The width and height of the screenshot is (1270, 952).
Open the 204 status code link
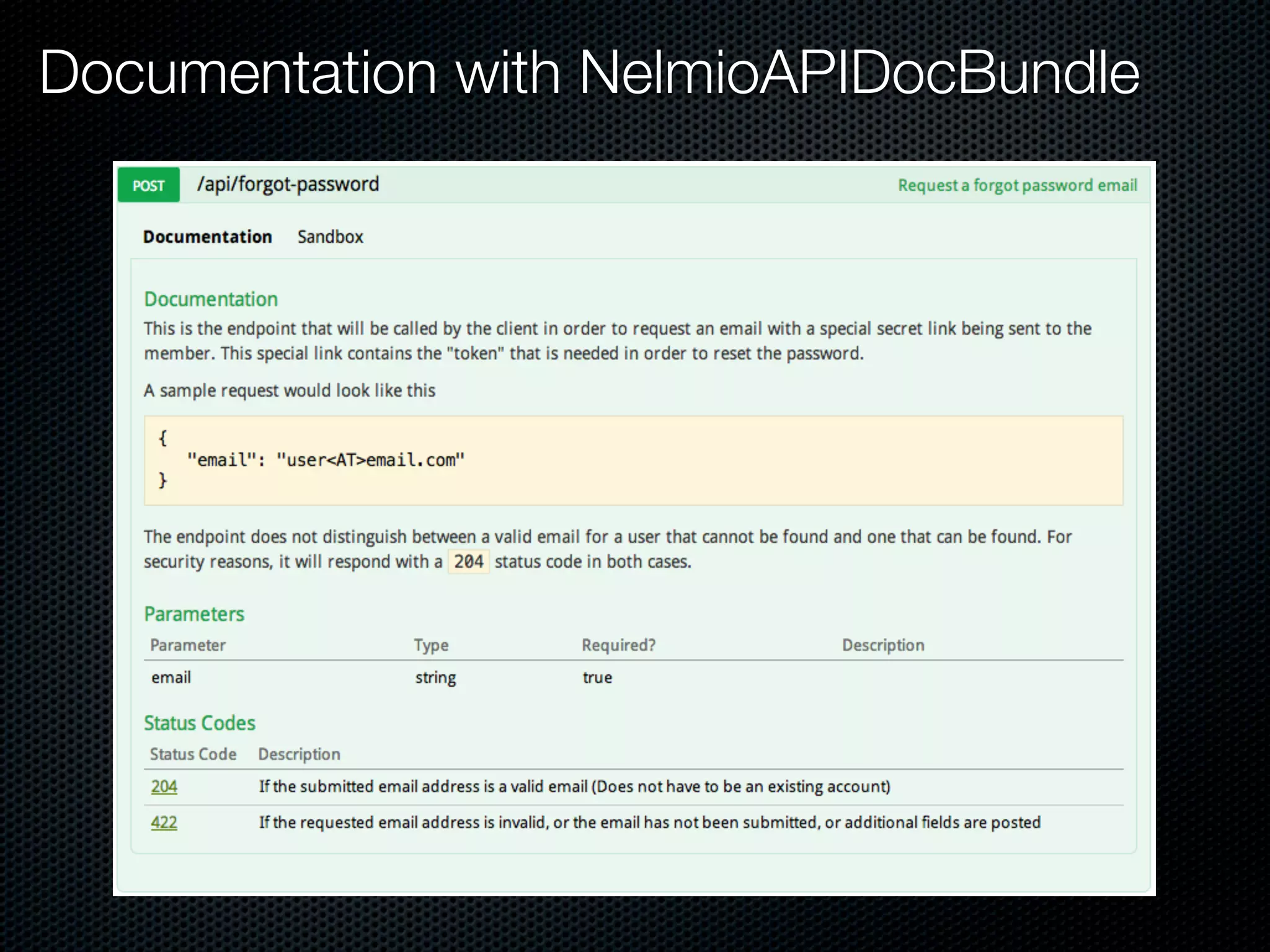click(x=164, y=787)
